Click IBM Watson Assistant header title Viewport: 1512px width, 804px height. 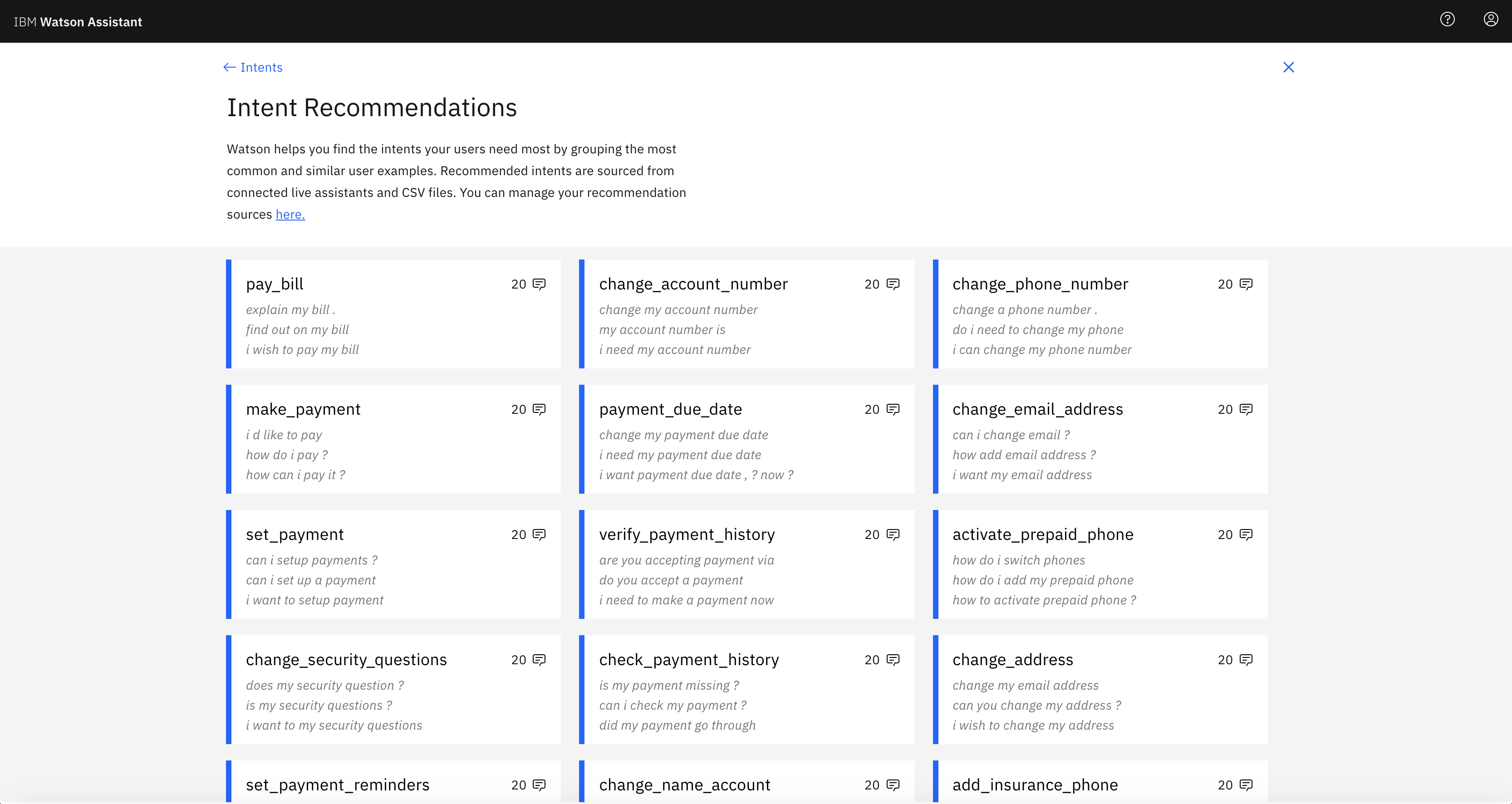78,22
